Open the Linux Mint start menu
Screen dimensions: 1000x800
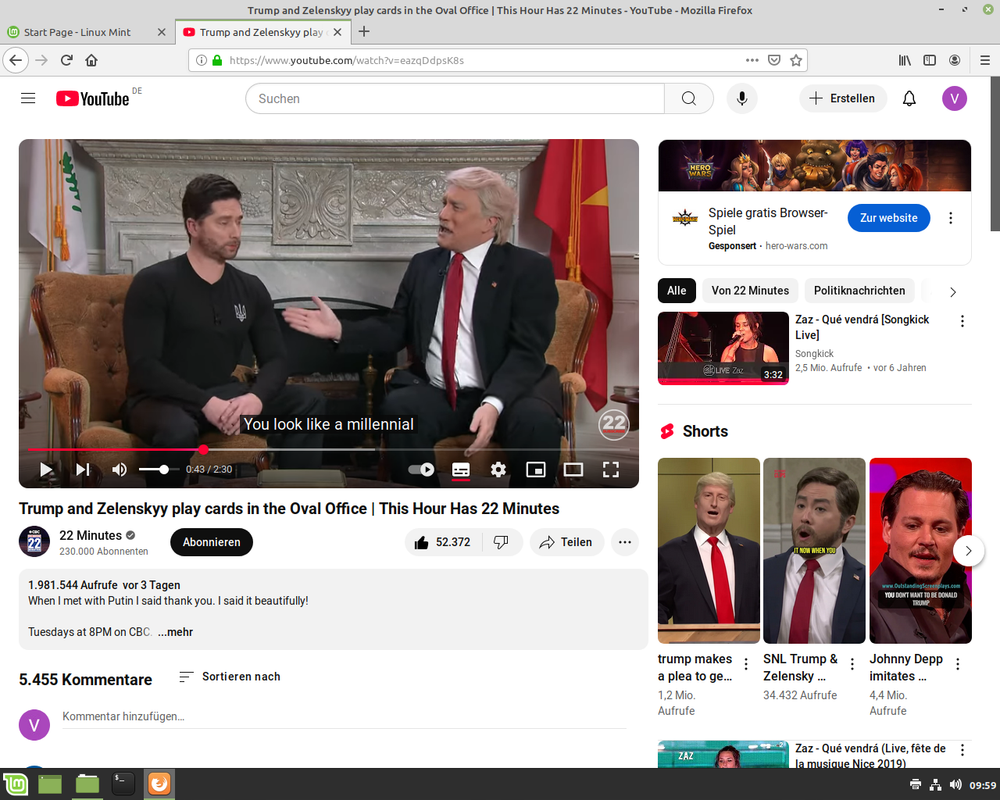16,784
